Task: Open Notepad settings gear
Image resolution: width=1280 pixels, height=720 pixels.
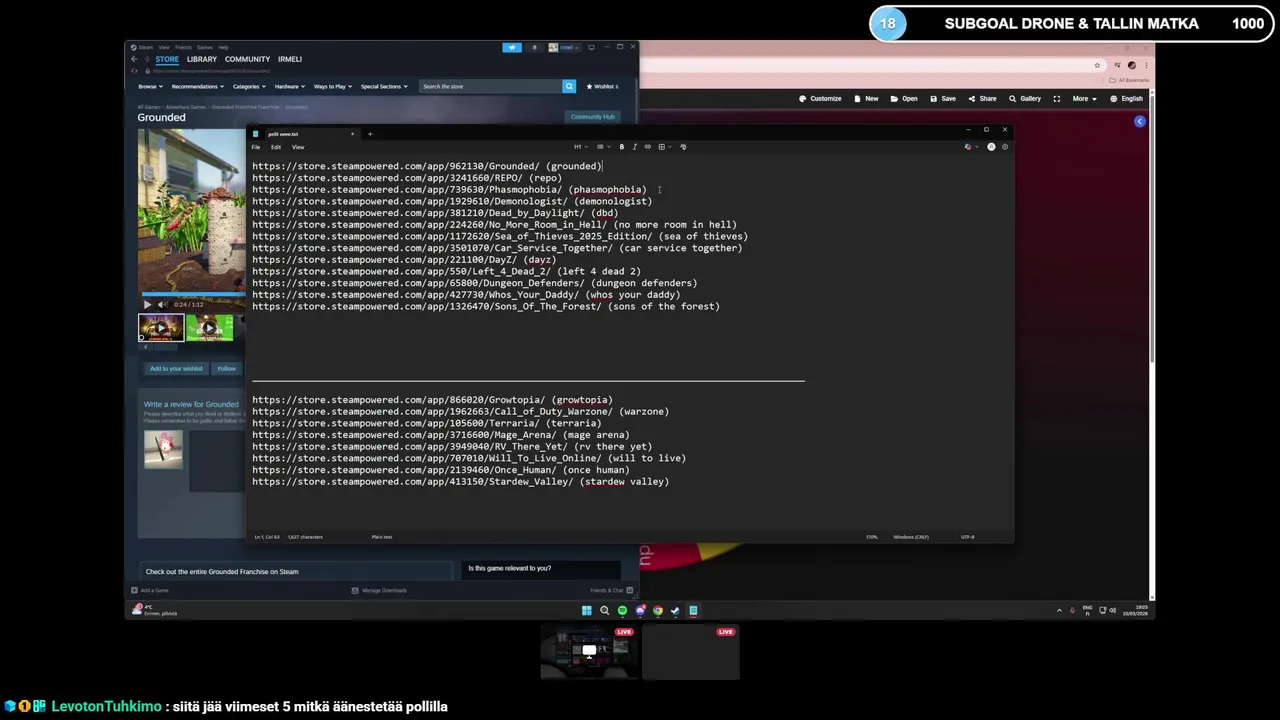Action: coord(1005,147)
